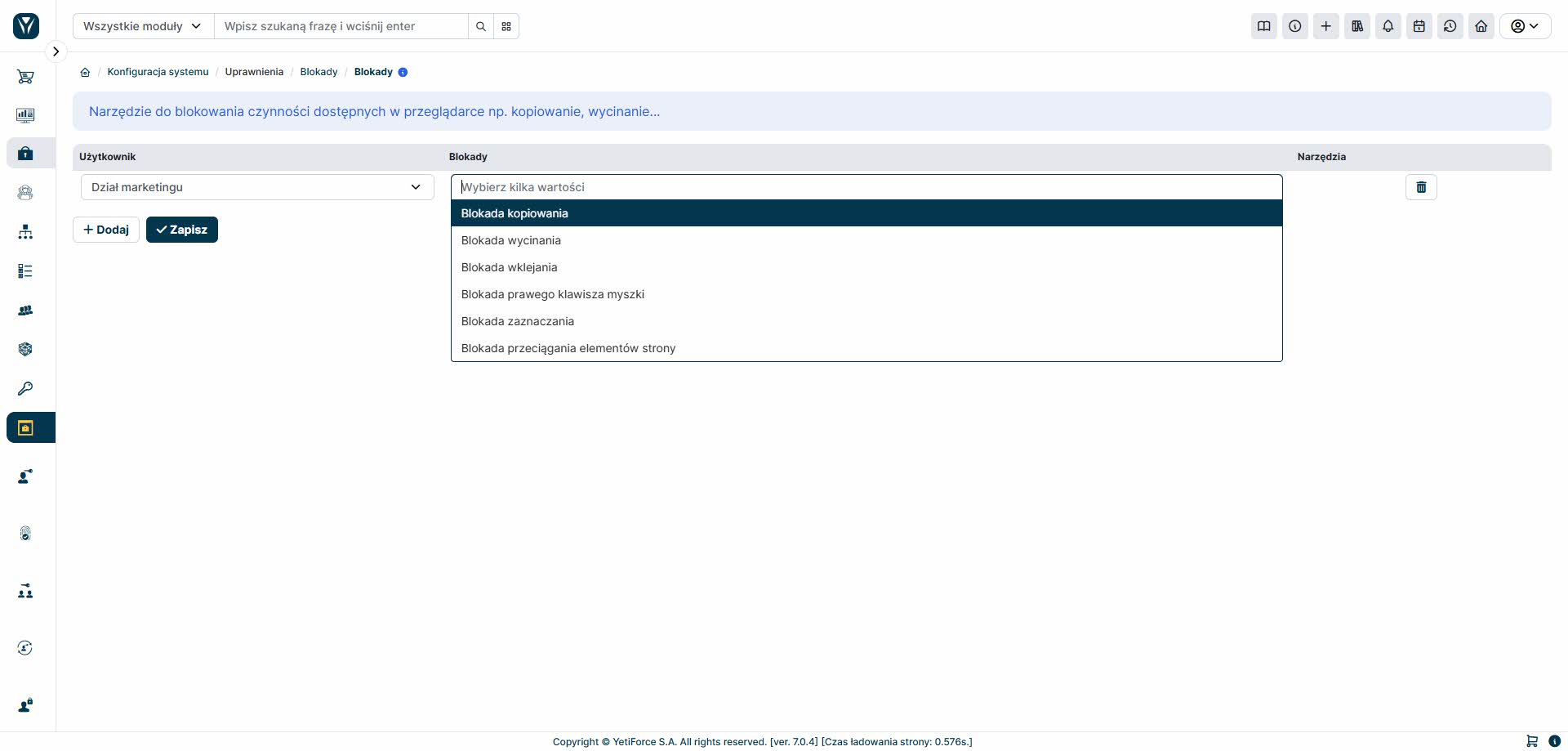The height and width of the screenshot is (751, 1568).
Task: Expand the left sidebar with the arrow toggle
Action: point(56,51)
